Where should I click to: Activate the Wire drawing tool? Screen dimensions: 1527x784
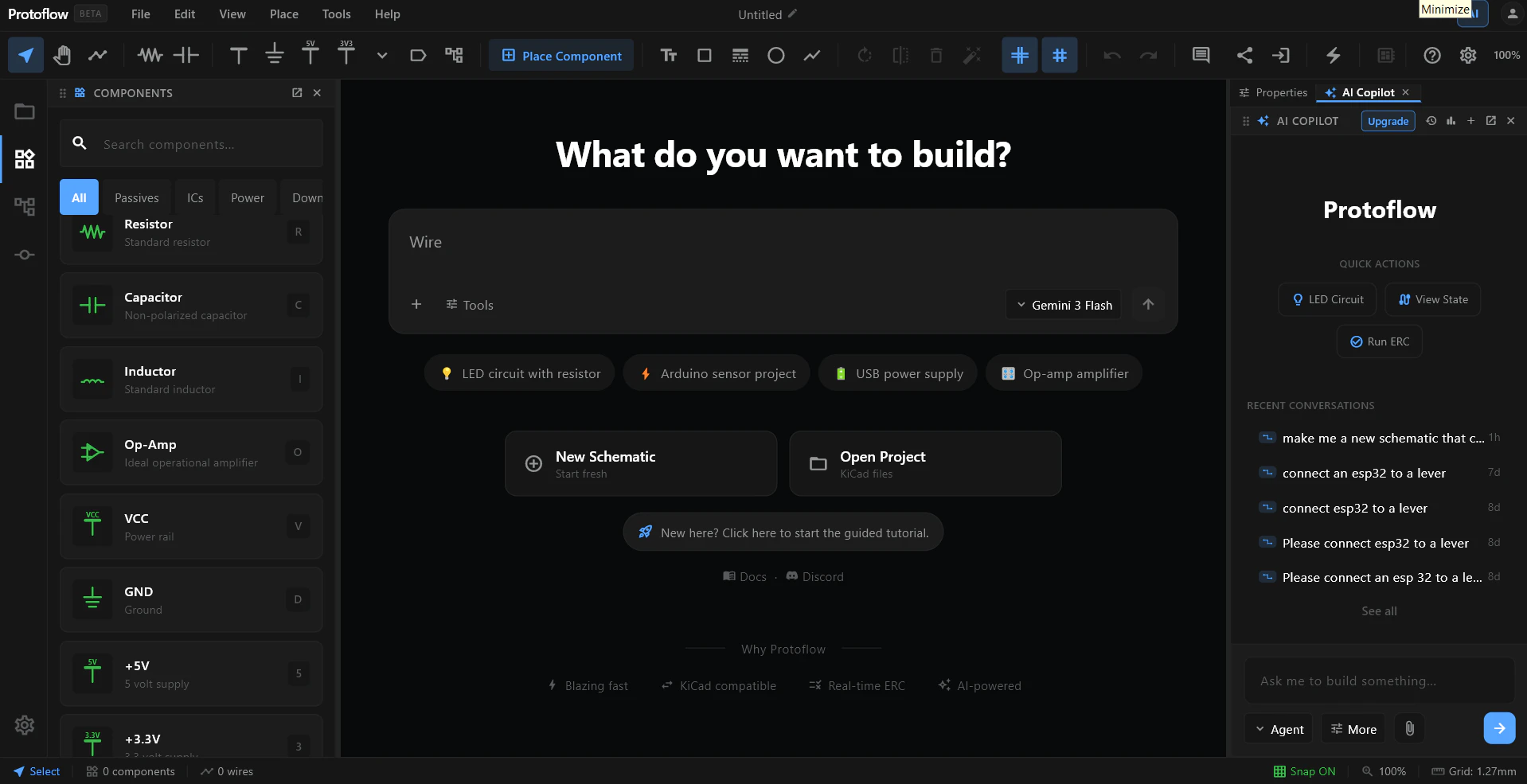pyautogui.click(x=97, y=55)
